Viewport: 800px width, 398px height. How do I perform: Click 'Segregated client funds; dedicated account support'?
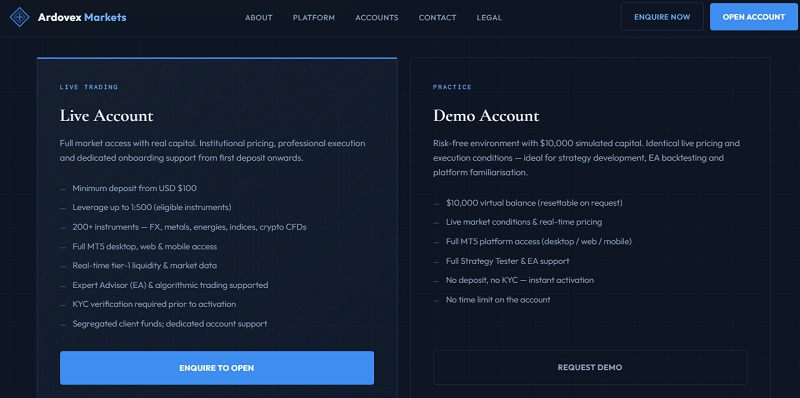(x=169, y=324)
